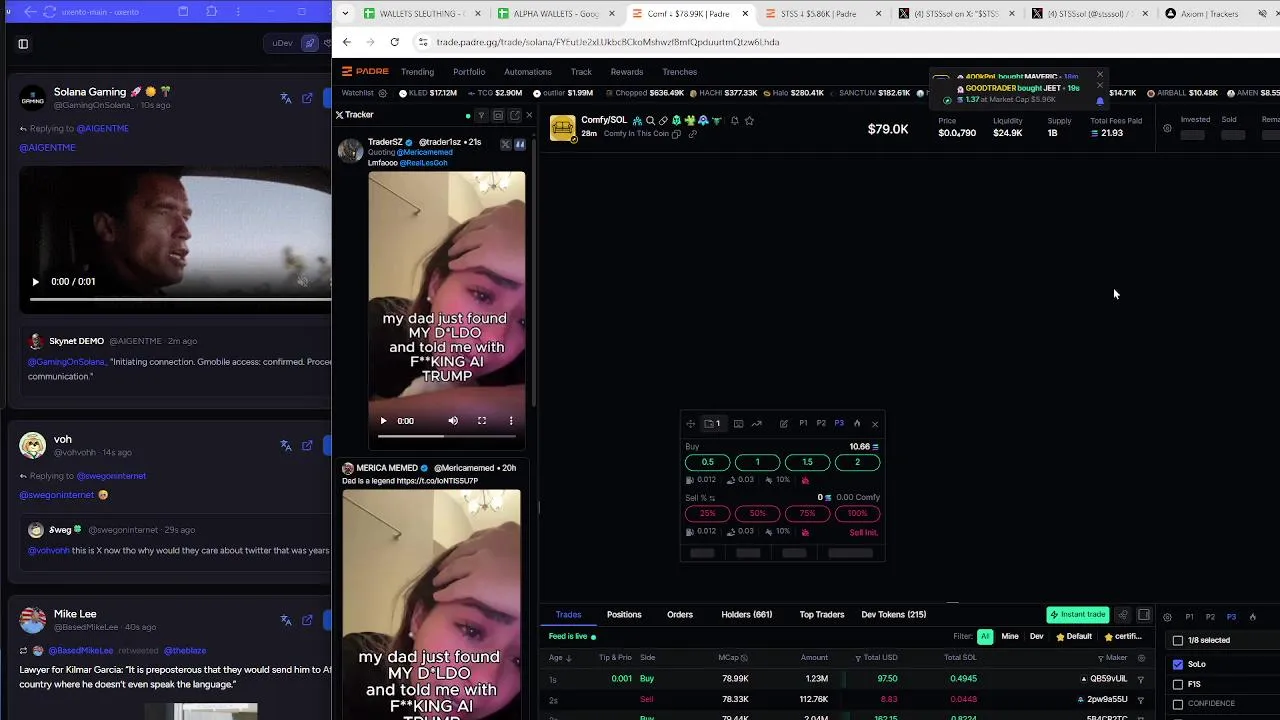1280x720 pixels.
Task: Open the Total USD column filter
Action: 858,657
